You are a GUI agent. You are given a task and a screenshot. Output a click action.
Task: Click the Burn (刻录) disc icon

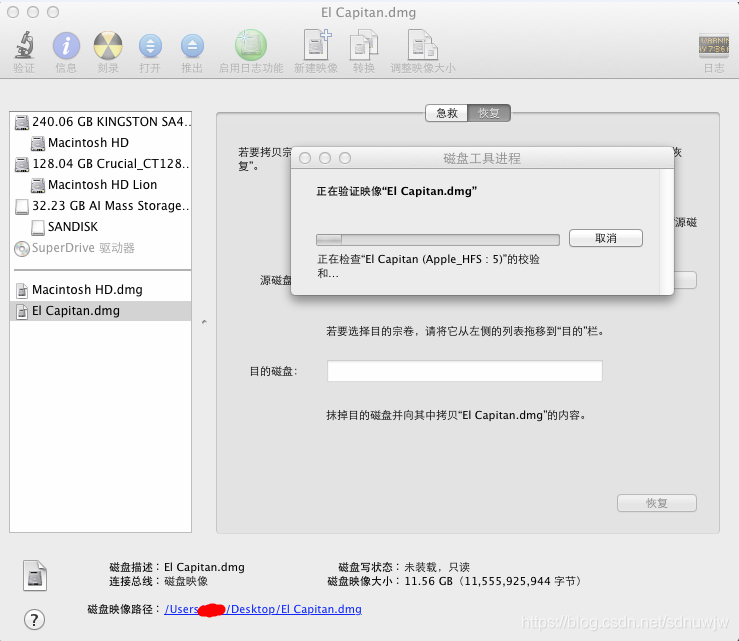coord(108,46)
